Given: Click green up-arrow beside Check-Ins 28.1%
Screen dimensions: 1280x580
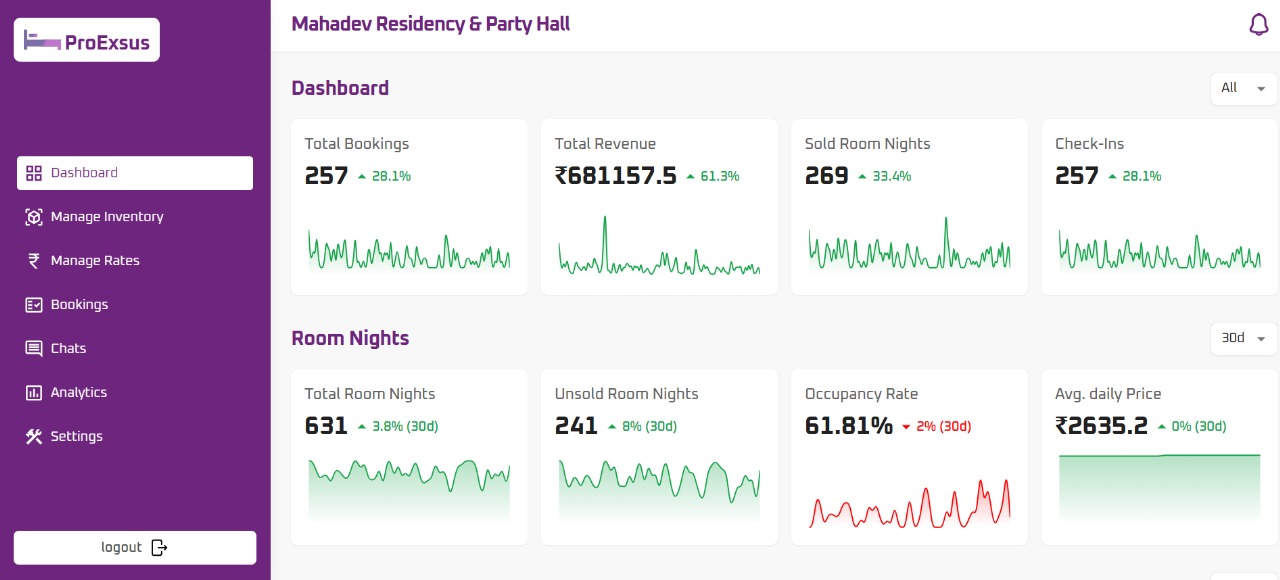Looking at the screenshot, I should (1111, 176).
